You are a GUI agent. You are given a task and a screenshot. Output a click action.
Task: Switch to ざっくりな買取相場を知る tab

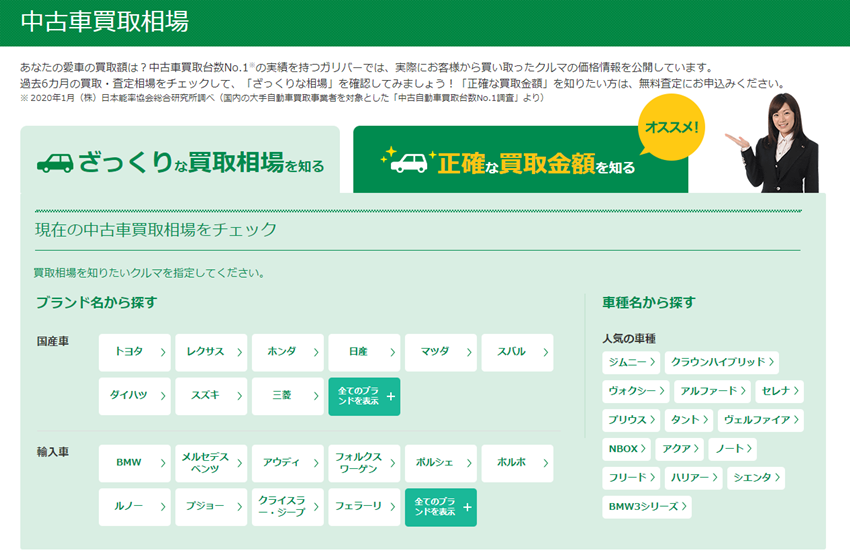click(180, 161)
